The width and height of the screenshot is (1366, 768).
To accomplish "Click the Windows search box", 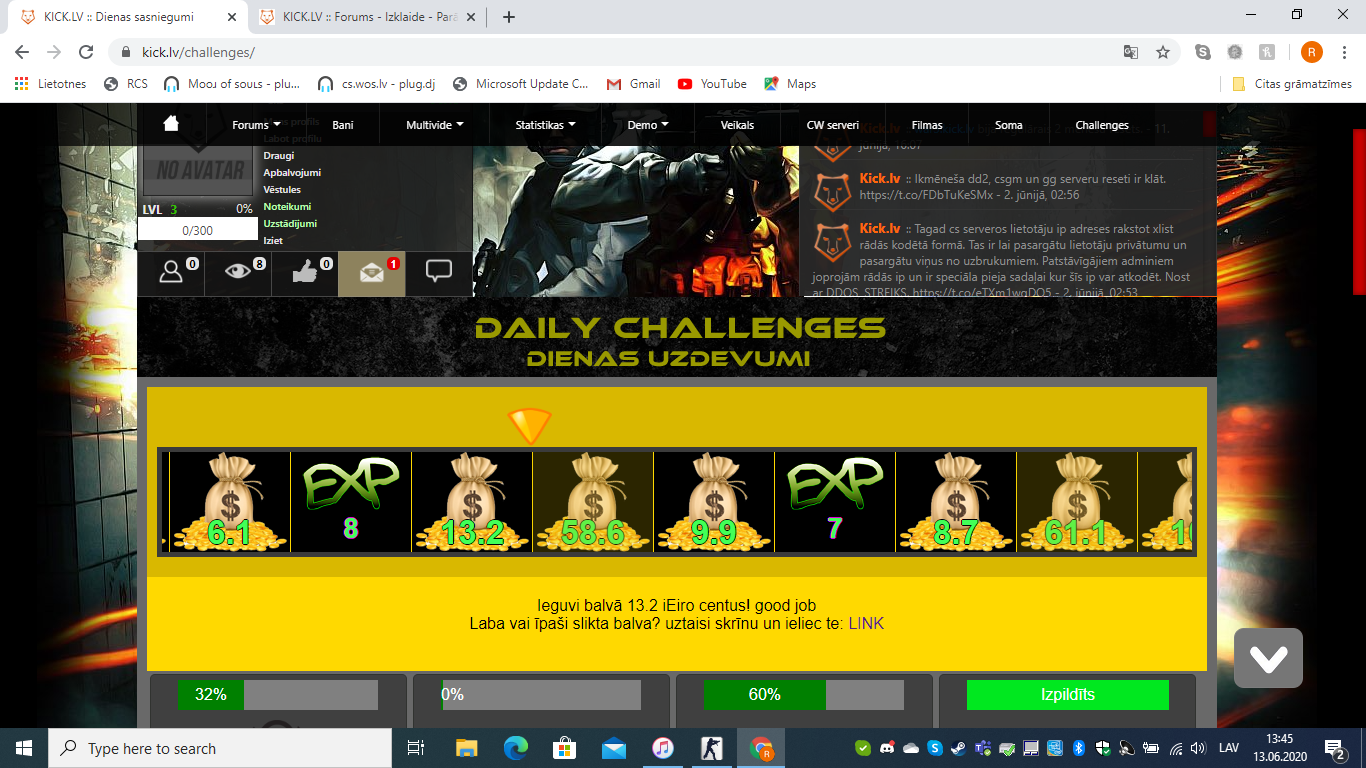I will [x=219, y=748].
